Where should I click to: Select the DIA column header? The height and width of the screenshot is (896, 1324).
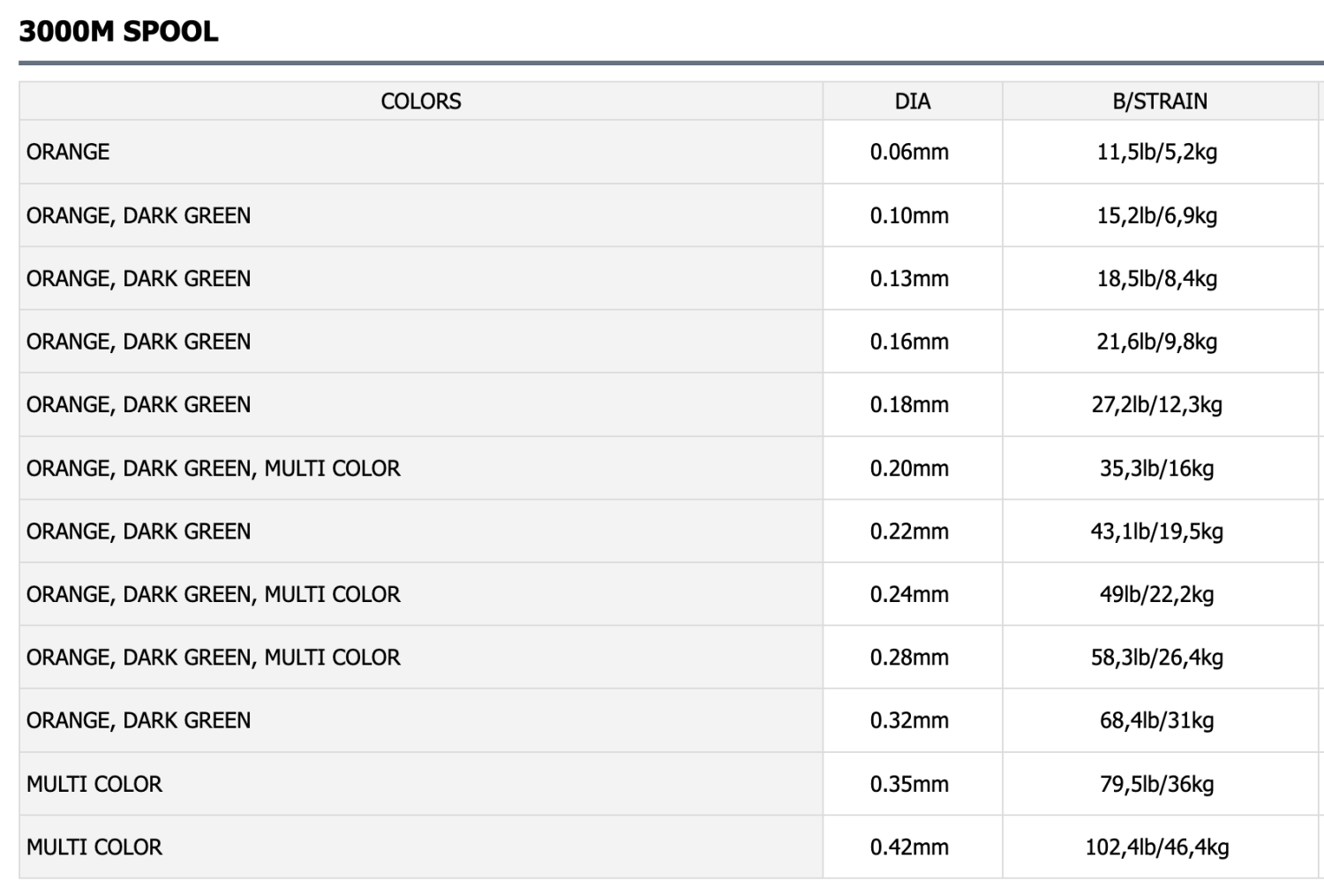tap(912, 102)
